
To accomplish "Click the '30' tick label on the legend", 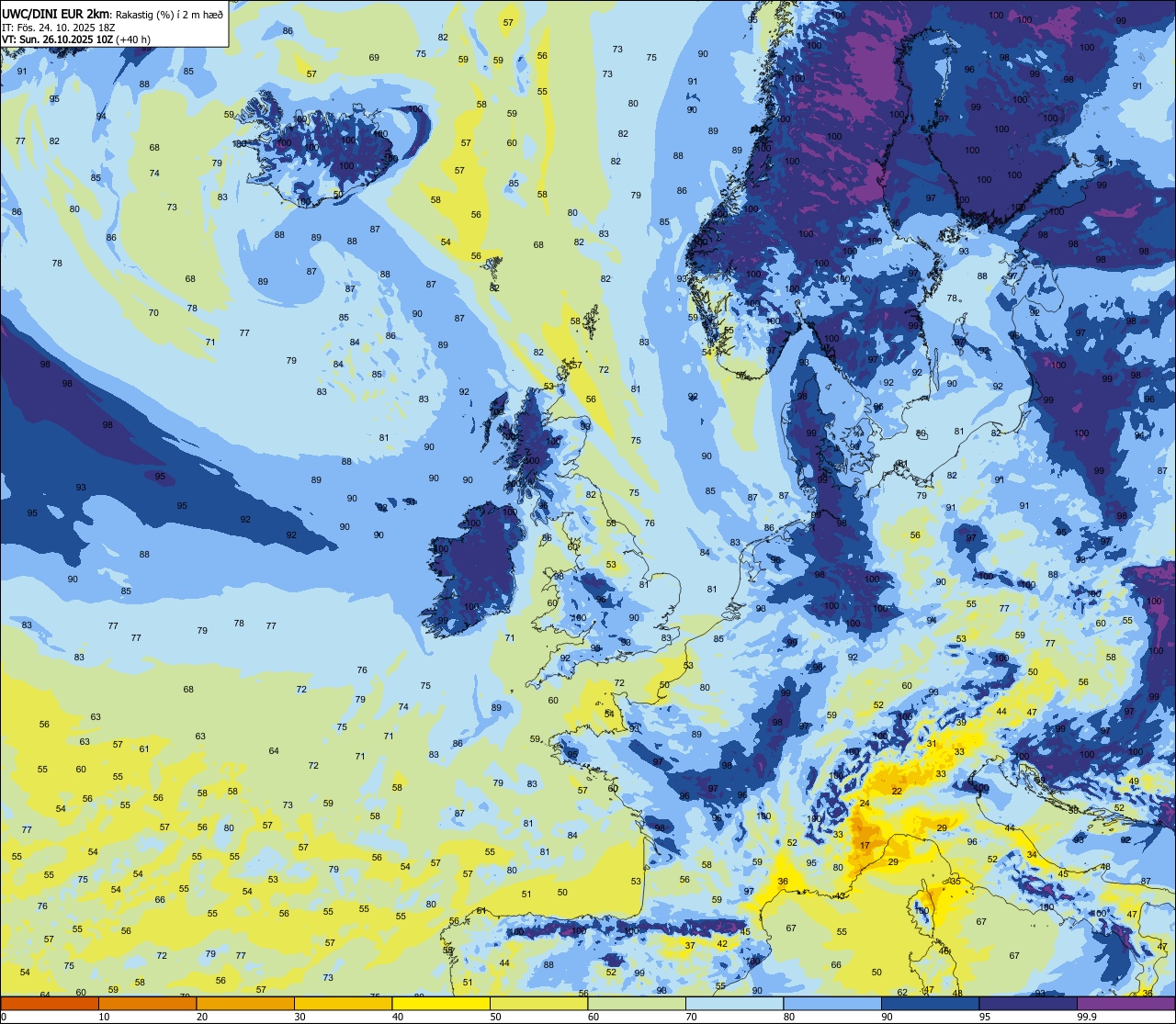I will 300,1017.
